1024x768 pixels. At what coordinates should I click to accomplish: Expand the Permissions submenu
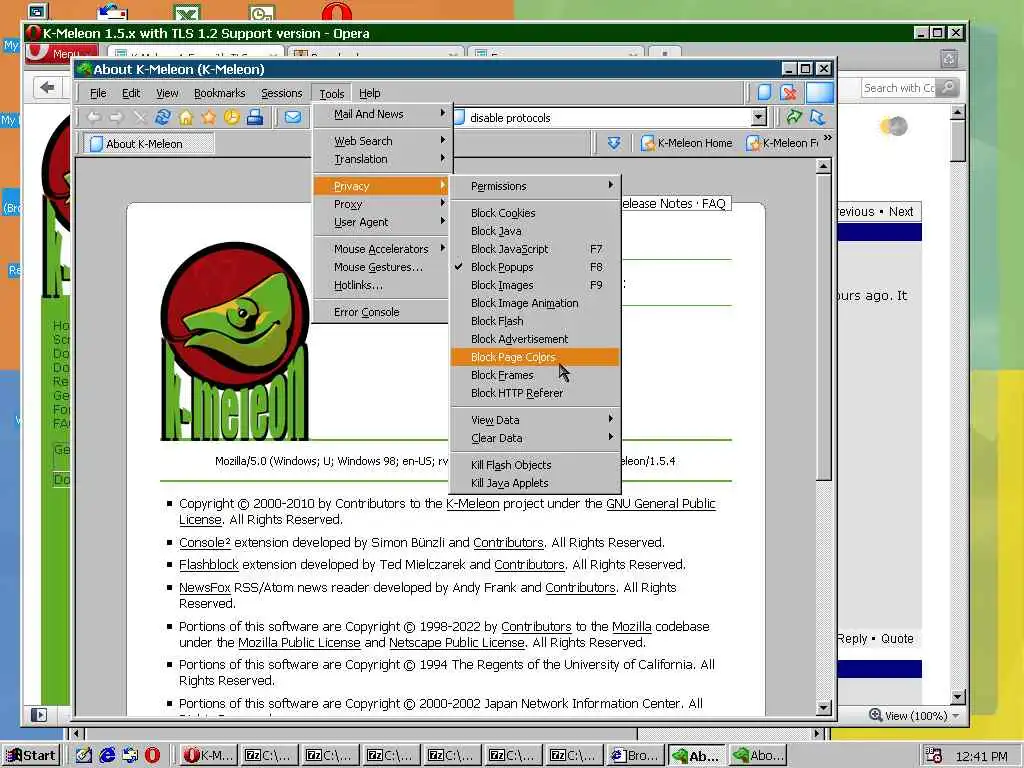tap(535, 186)
